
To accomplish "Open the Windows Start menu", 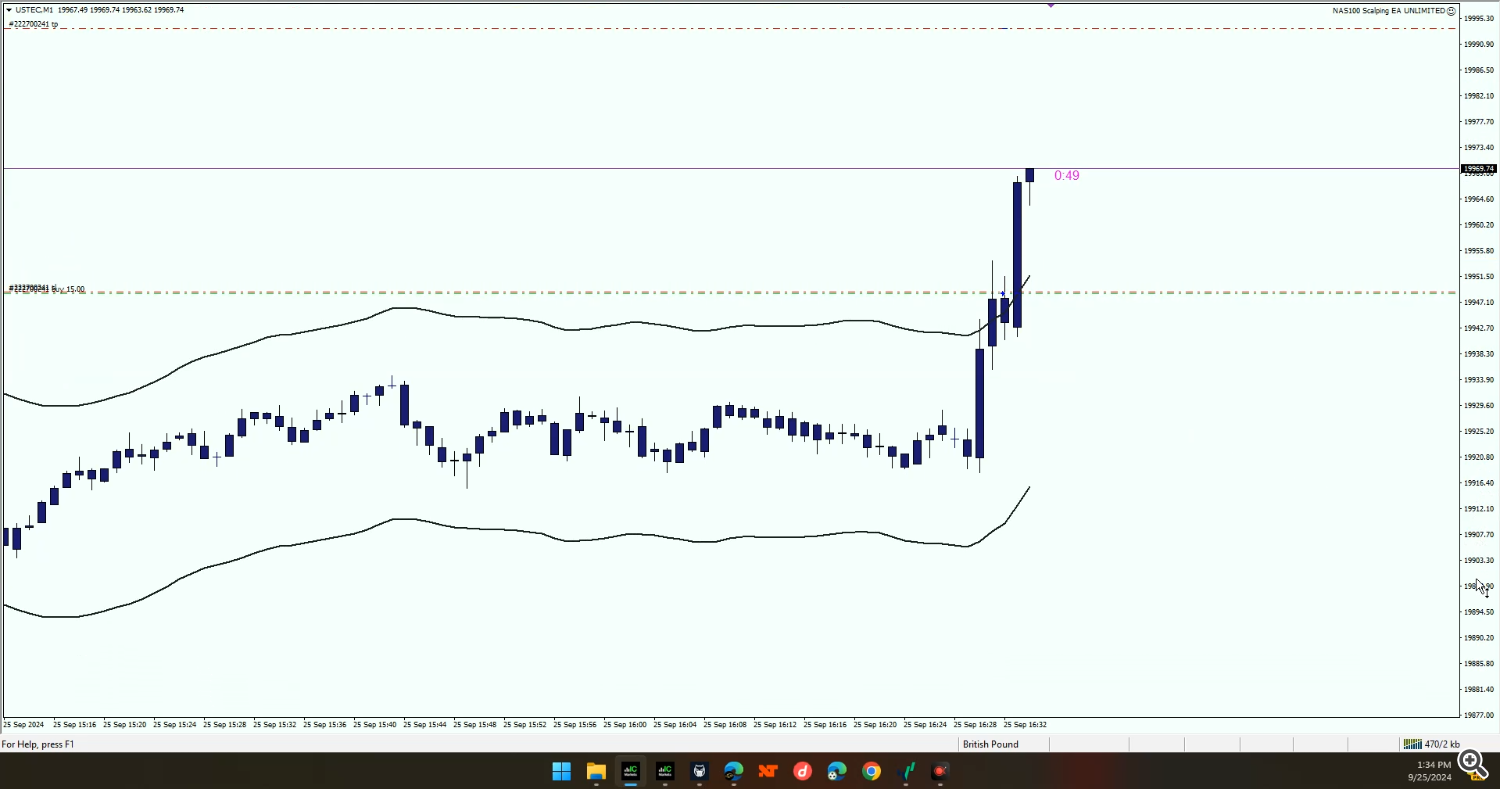I will (x=561, y=771).
